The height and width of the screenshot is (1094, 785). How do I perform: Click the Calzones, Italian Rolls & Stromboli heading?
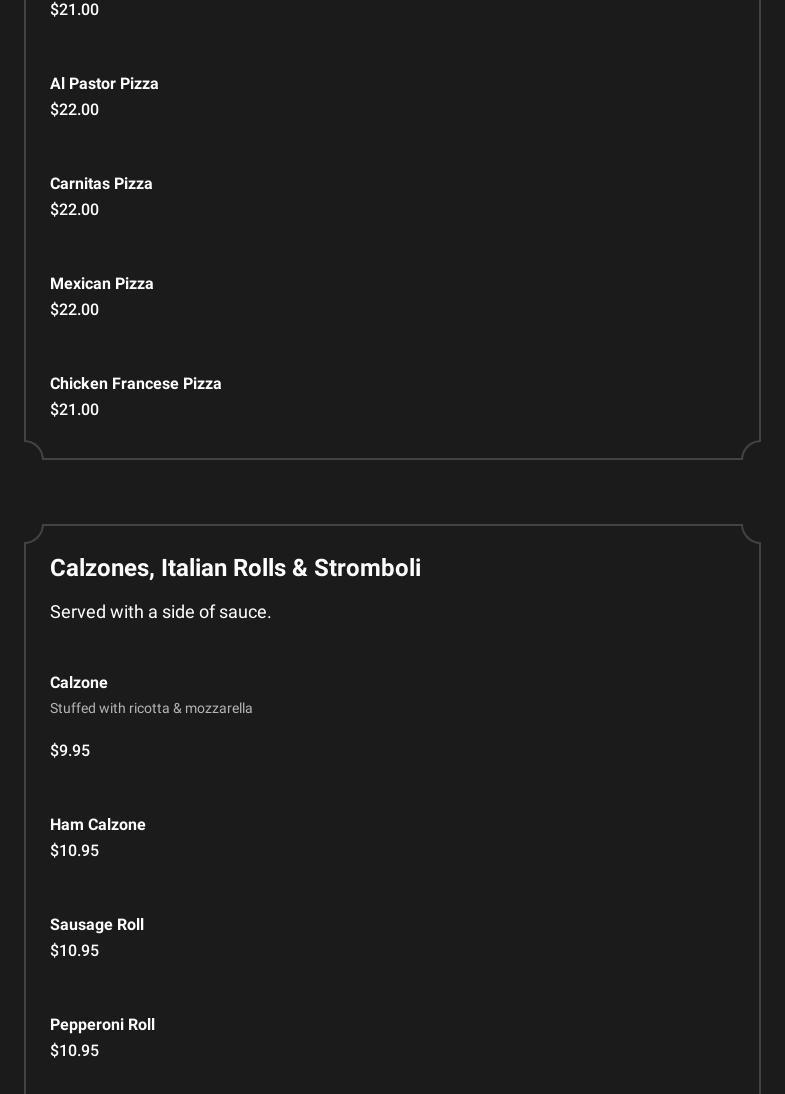[235, 568]
